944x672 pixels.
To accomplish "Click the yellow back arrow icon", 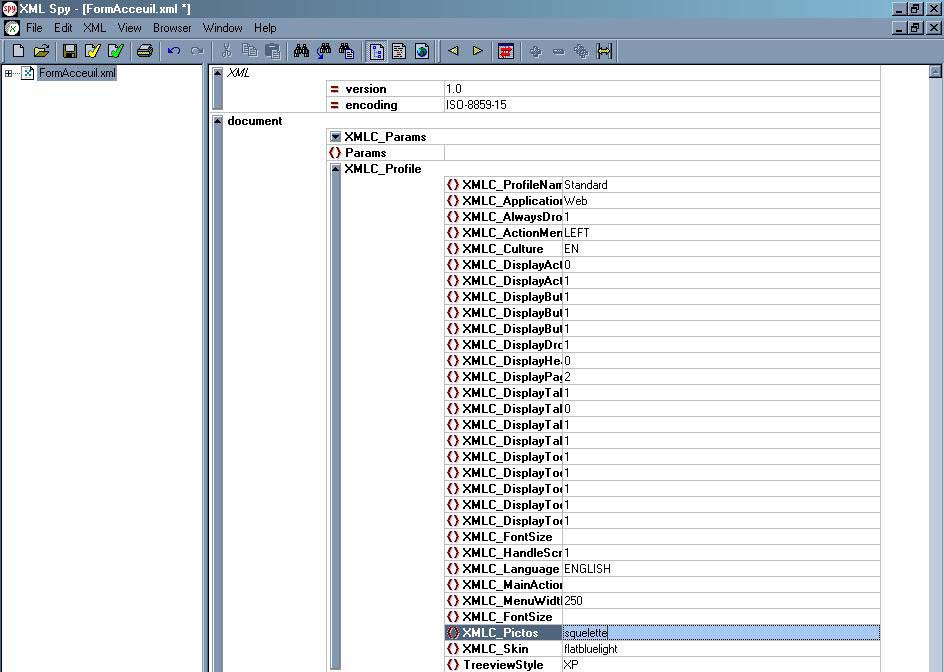I will [x=453, y=51].
